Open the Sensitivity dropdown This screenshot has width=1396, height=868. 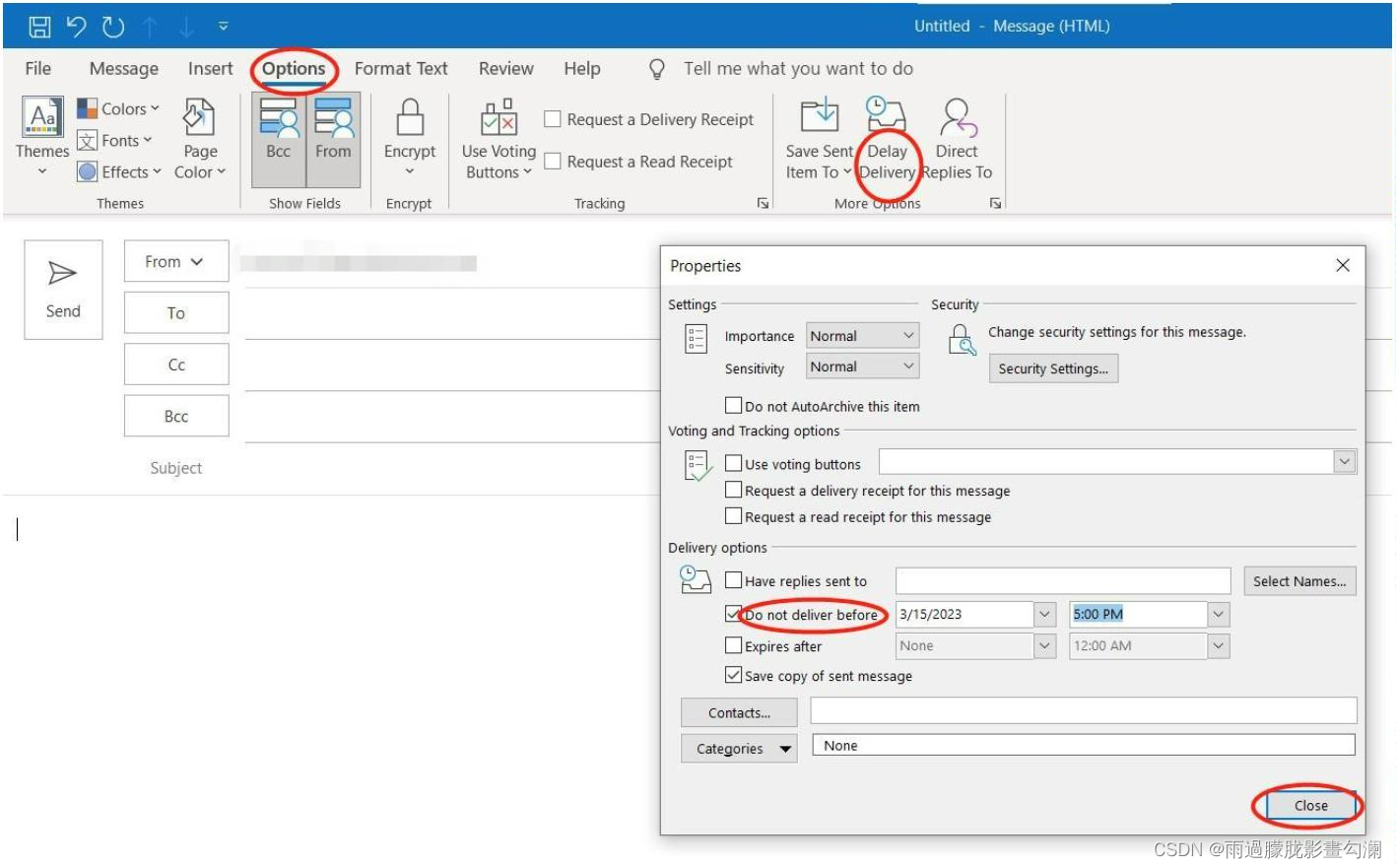coord(863,367)
